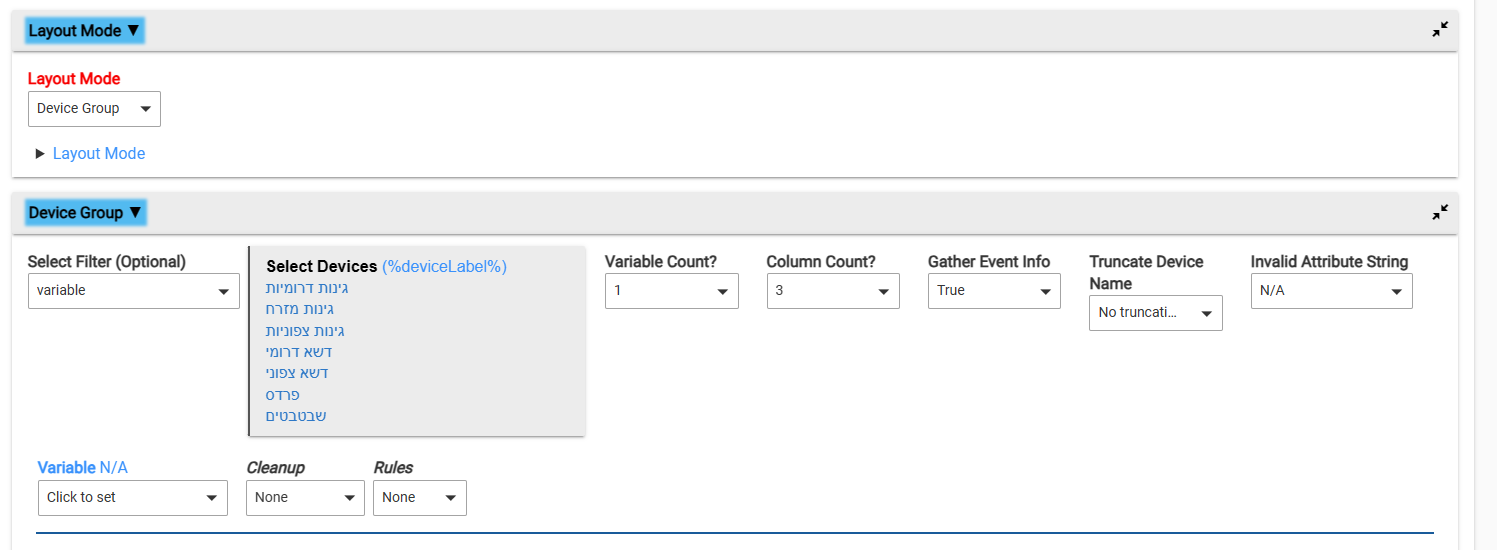Image resolution: width=1497 pixels, height=550 pixels.
Task: Select device שבטבטים
Action: [296, 415]
